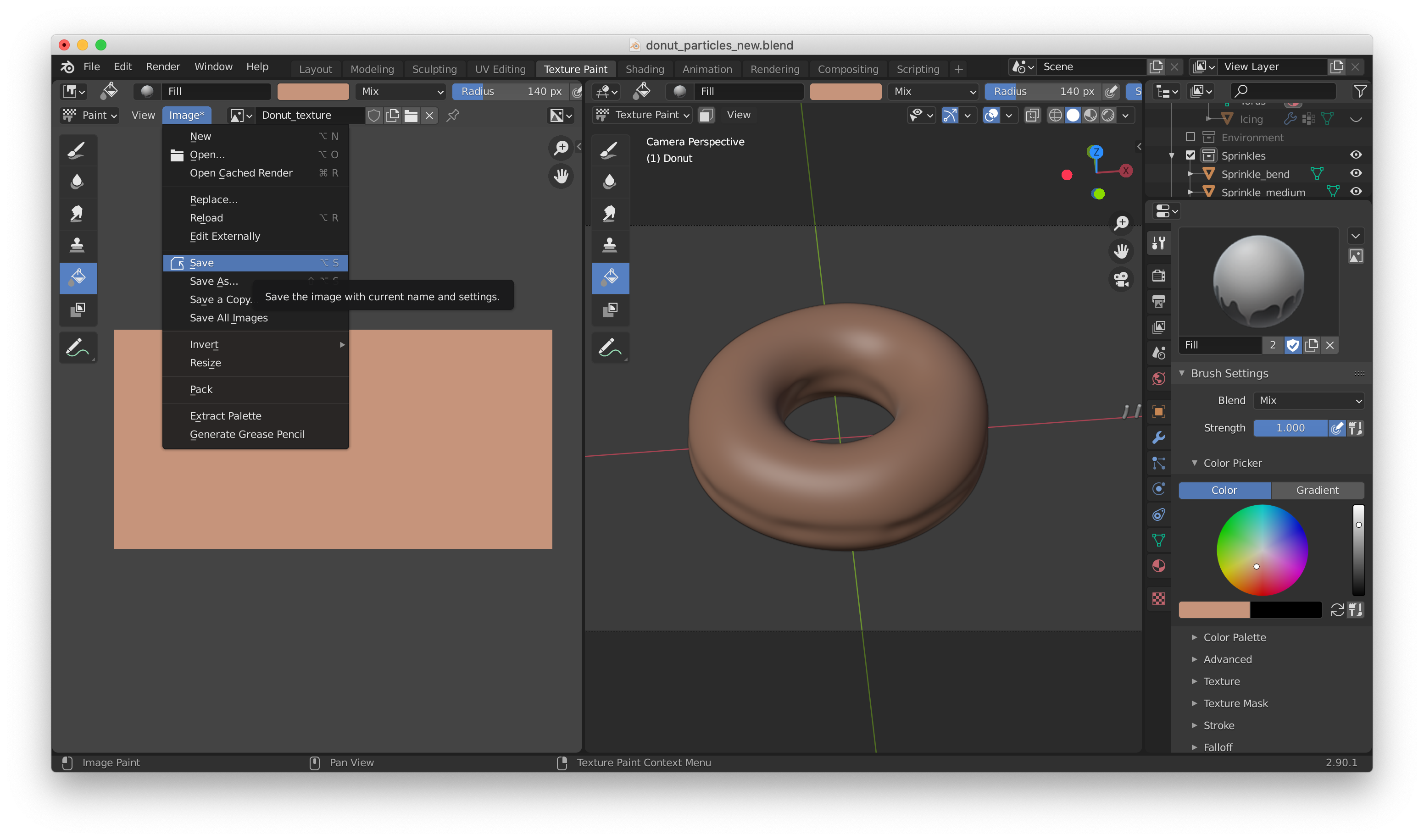Open the Material properties tab
The height and width of the screenshot is (840, 1424).
(1158, 566)
